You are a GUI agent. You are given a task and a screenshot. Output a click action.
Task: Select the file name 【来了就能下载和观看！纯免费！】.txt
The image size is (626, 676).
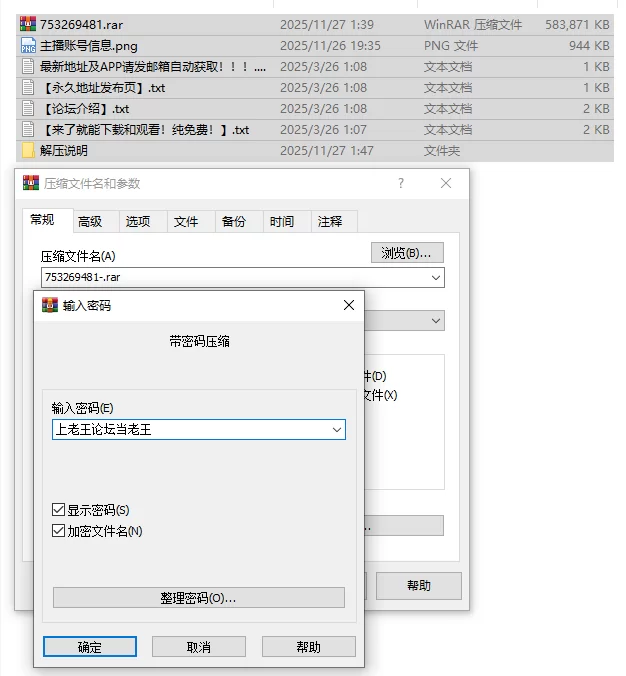point(145,130)
